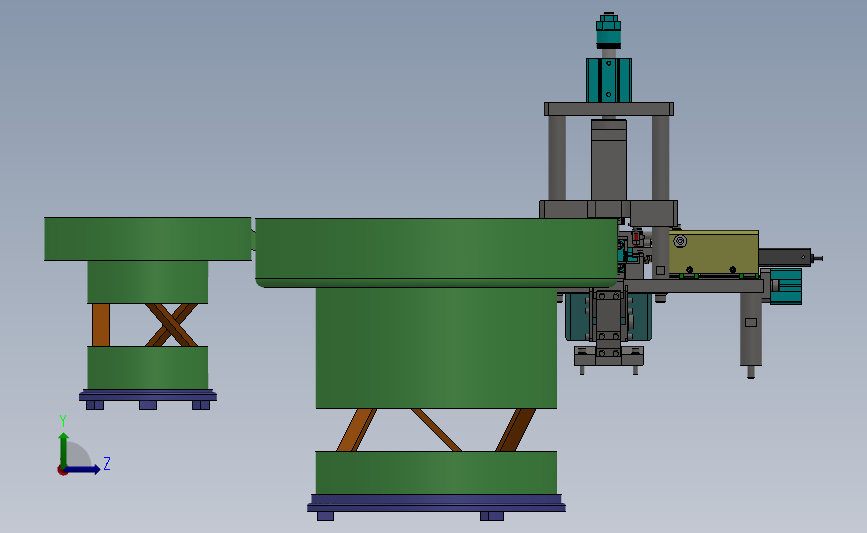The width and height of the screenshot is (867, 533).
Task: Select the small feeder's wide green top bowl
Action: coord(148,239)
